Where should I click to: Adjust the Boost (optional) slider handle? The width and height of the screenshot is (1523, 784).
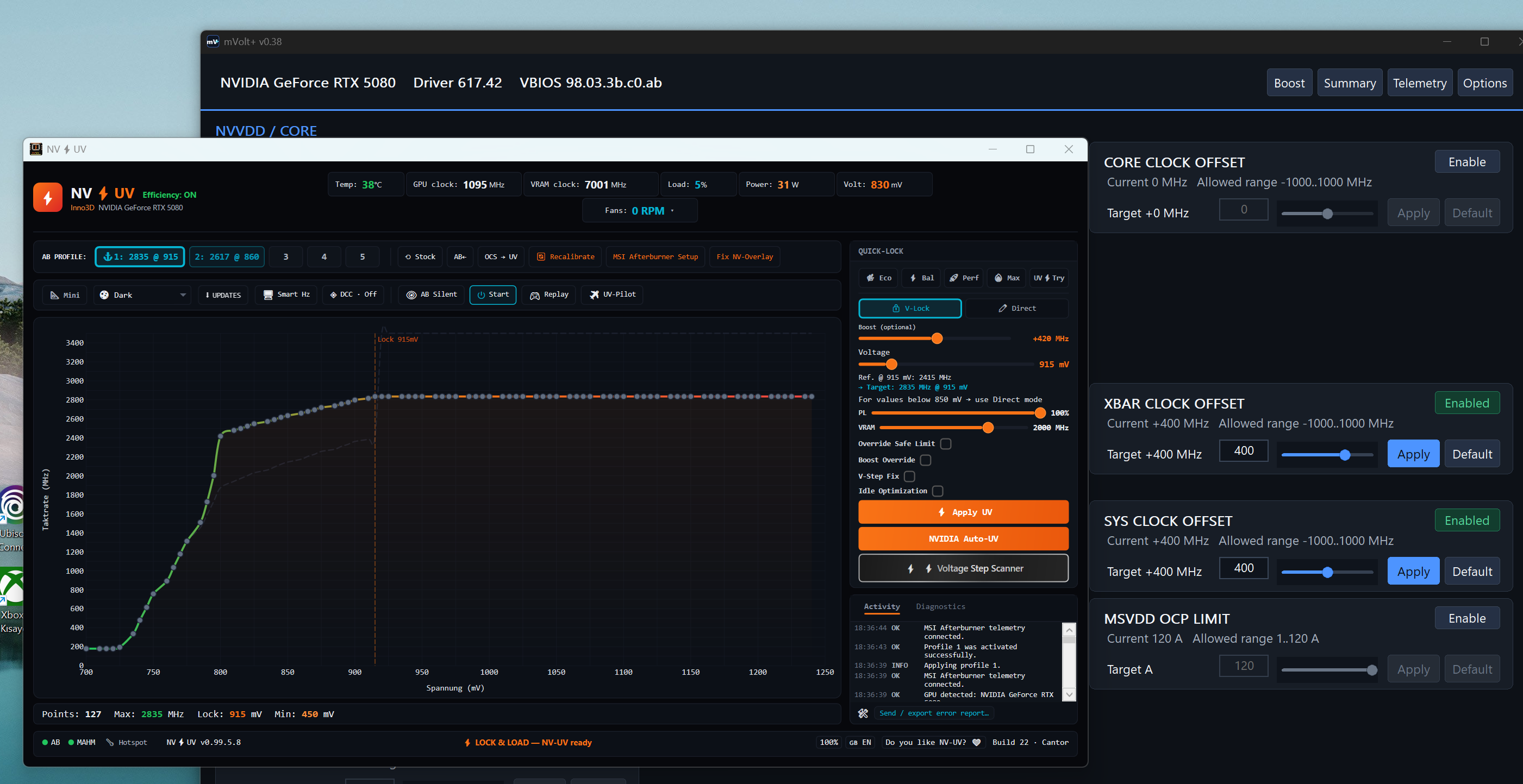pyautogui.click(x=937, y=338)
